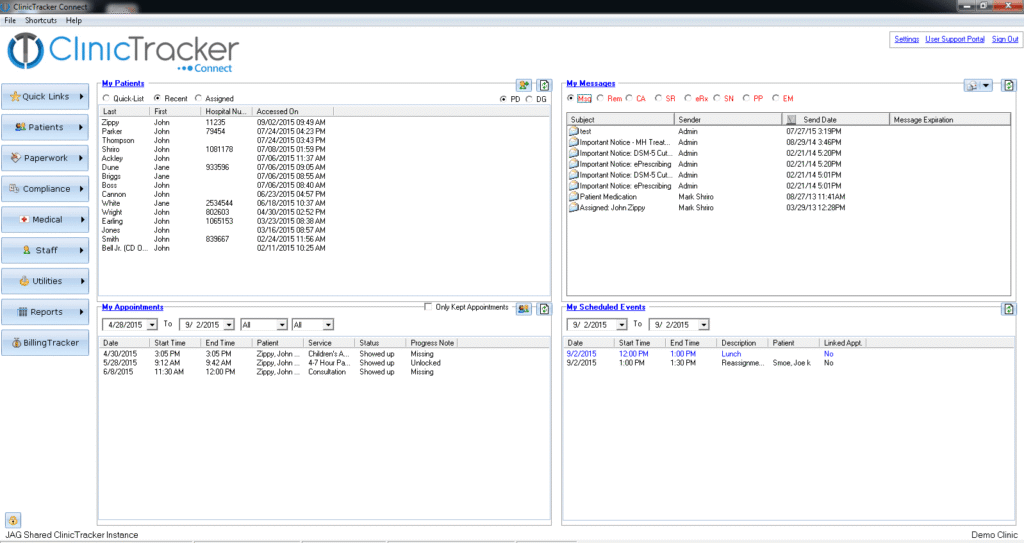The width and height of the screenshot is (1024, 543).
Task: Sort patients by Accessed On column
Action: 293,111
